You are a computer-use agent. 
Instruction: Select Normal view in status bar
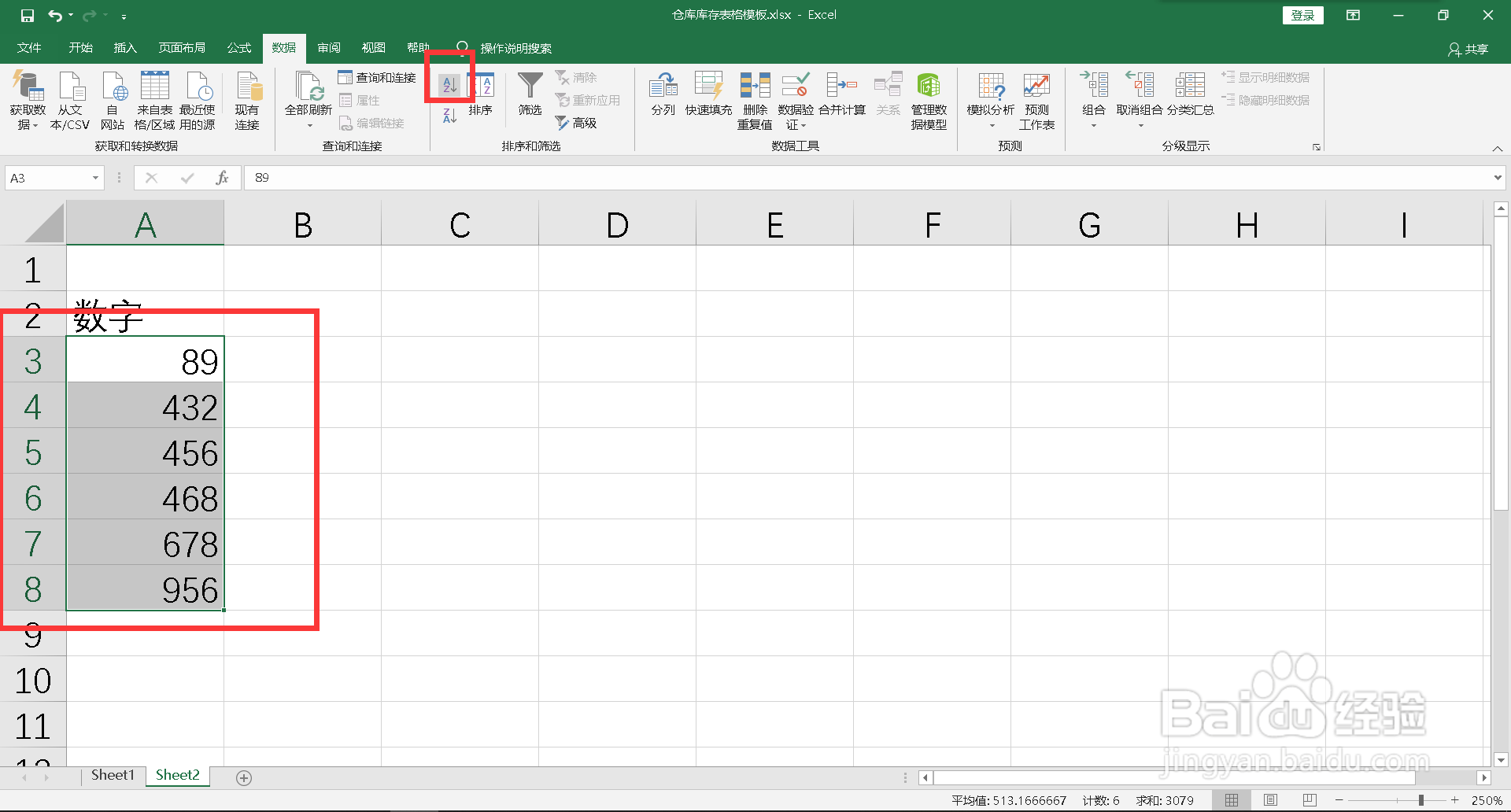[1232, 800]
